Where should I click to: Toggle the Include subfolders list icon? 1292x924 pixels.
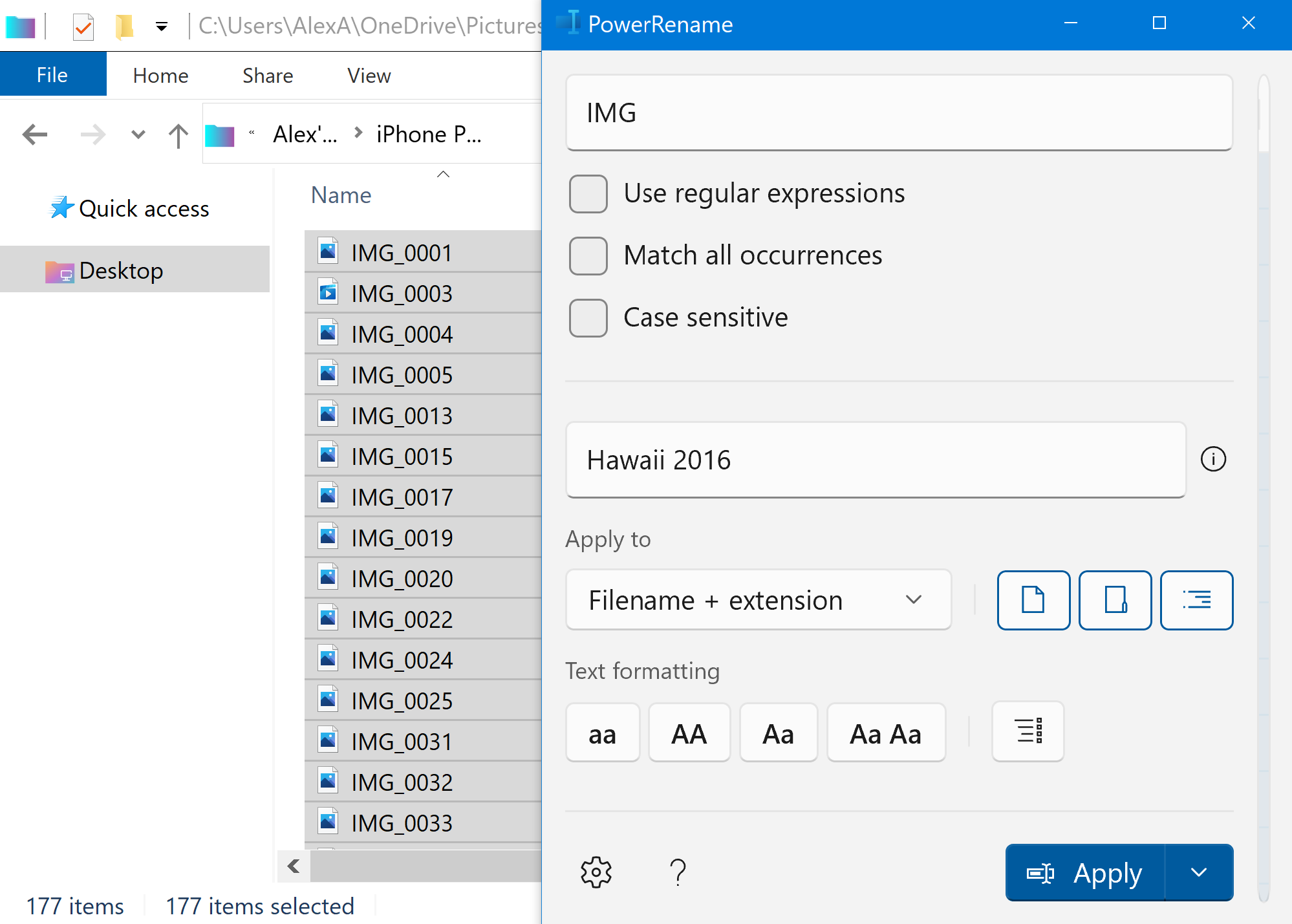1196,600
